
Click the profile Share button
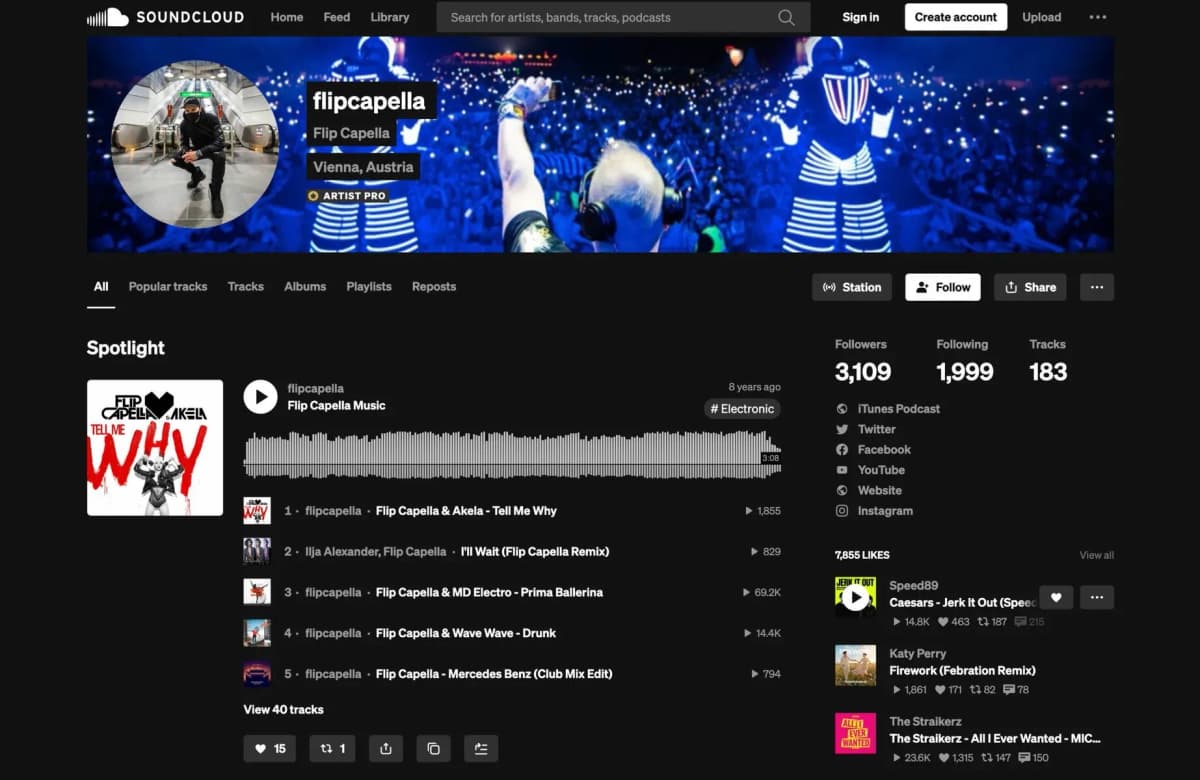tap(1030, 287)
